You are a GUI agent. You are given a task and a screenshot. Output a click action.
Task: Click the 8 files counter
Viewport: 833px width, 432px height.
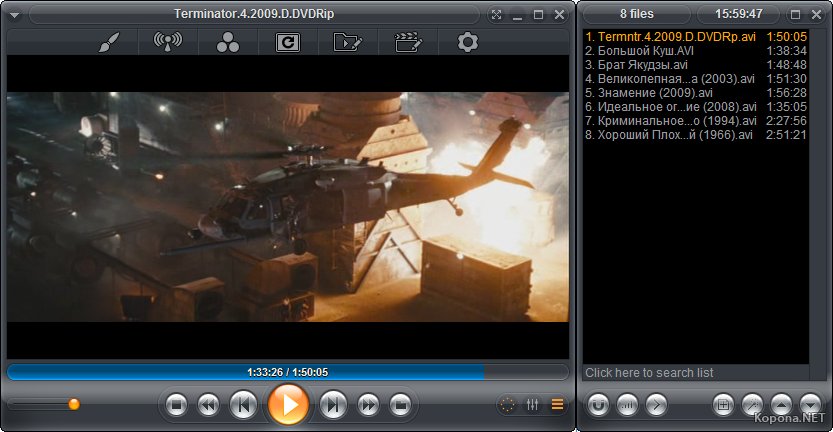[x=636, y=14]
